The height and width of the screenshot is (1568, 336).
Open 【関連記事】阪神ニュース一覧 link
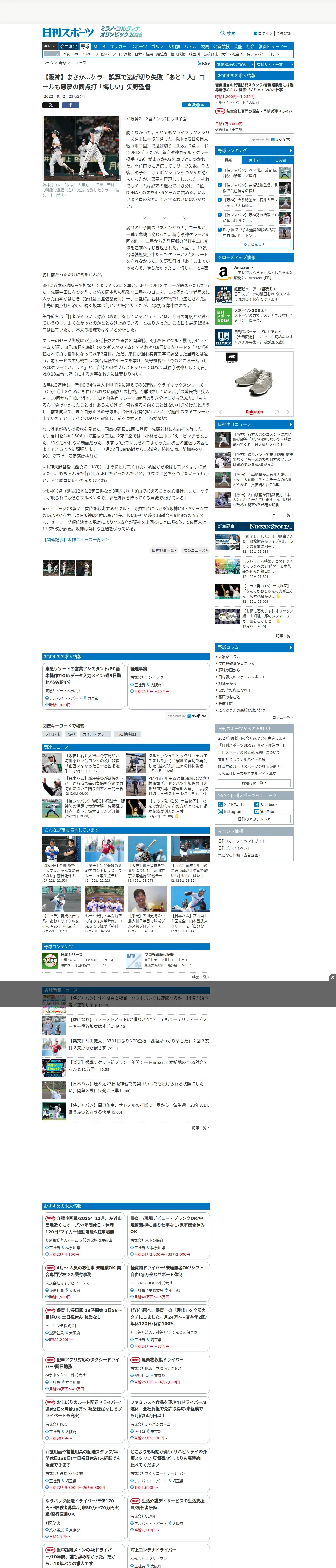point(76,539)
